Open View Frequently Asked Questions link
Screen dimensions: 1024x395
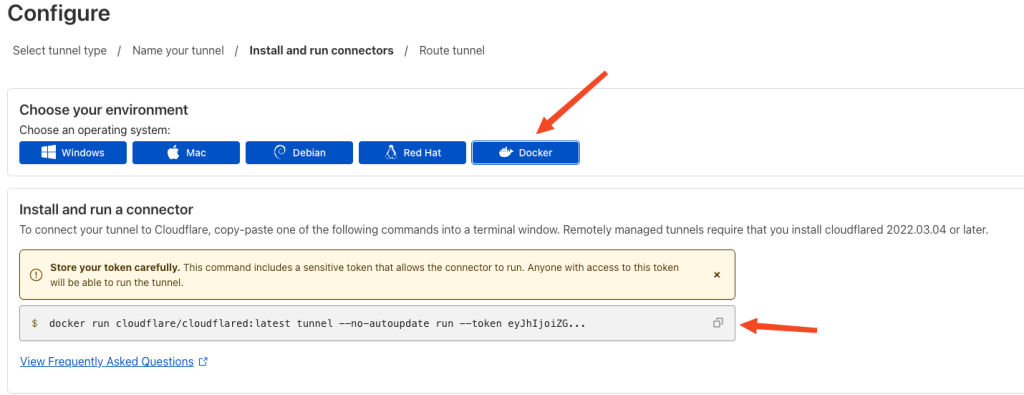click(x=106, y=361)
